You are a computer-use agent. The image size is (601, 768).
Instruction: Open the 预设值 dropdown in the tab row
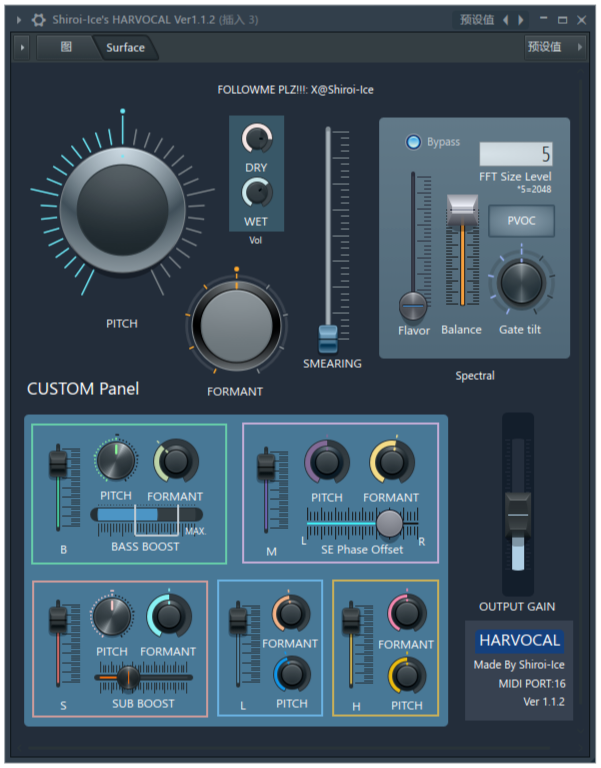tap(546, 47)
